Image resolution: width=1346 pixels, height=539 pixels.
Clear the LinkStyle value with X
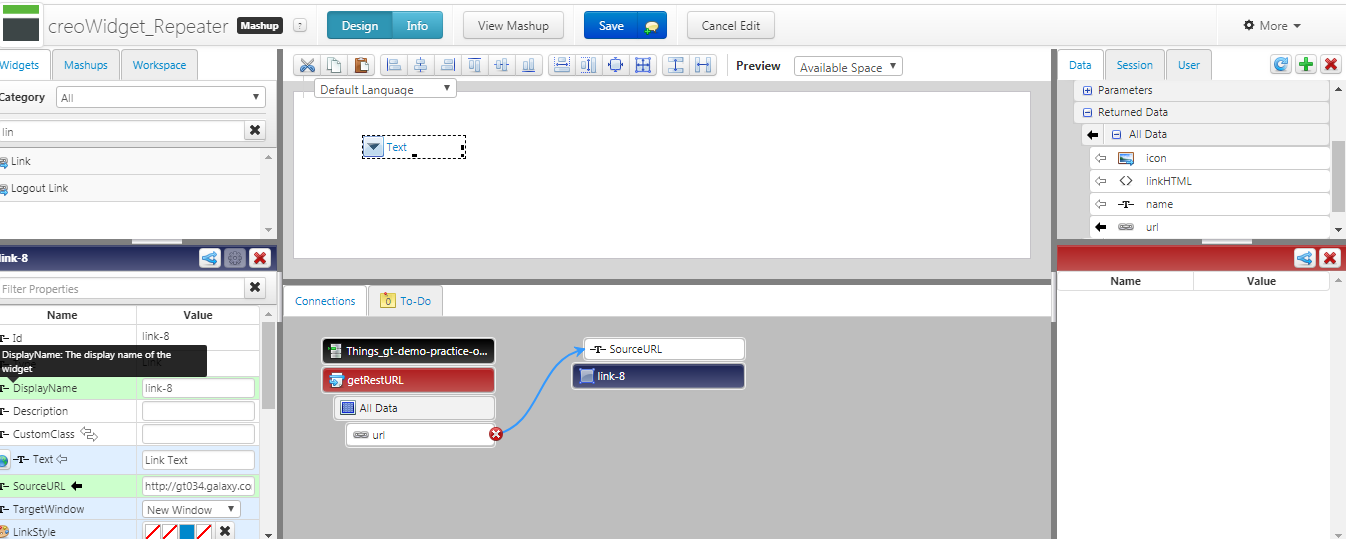[226, 531]
